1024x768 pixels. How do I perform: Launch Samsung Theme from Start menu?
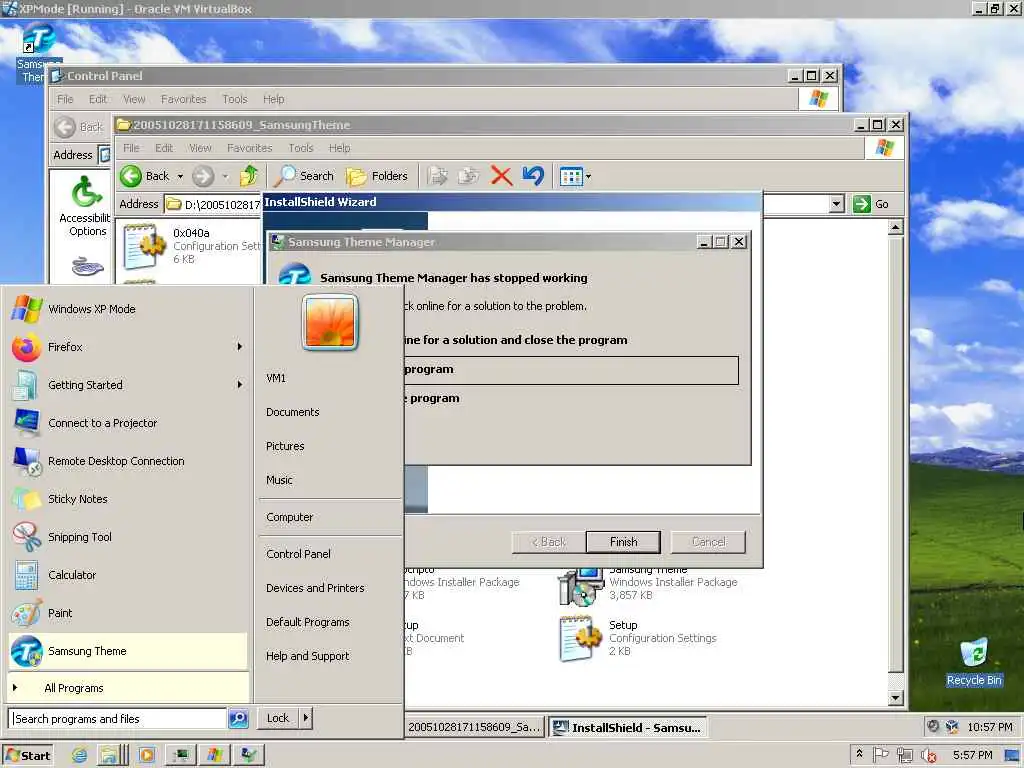point(127,651)
